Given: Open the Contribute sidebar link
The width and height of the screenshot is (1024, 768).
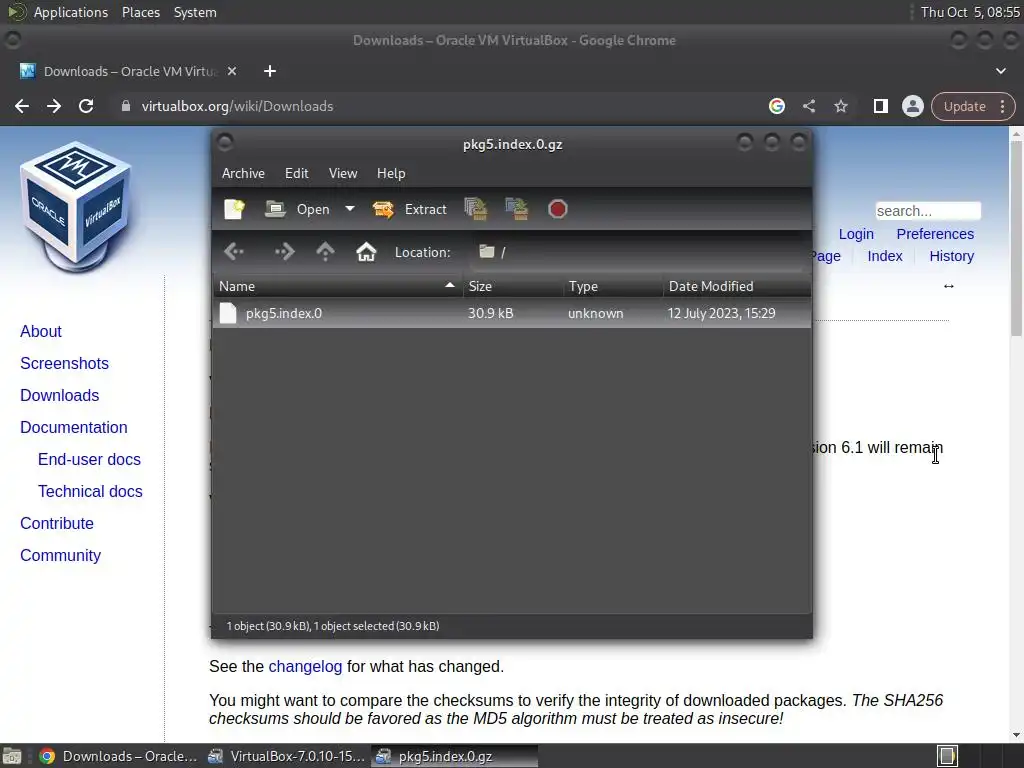Looking at the screenshot, I should 57,524.
